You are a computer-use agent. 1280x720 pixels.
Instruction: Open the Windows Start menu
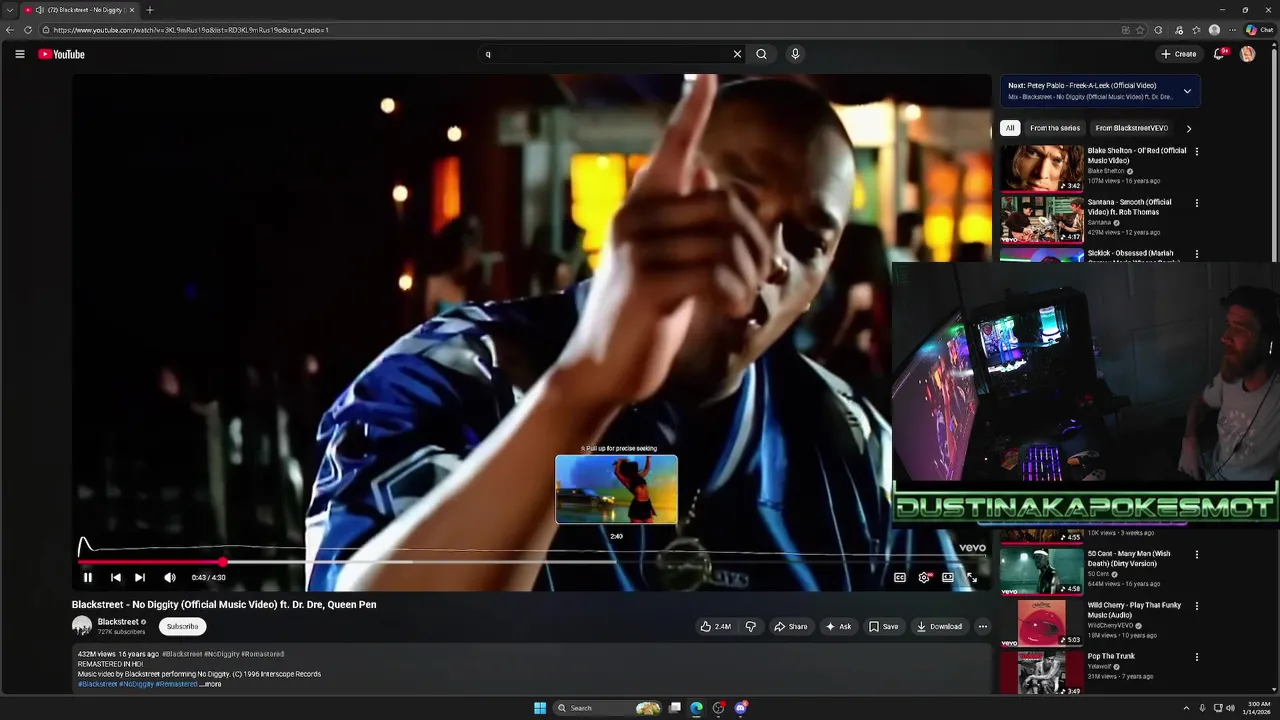pos(540,708)
